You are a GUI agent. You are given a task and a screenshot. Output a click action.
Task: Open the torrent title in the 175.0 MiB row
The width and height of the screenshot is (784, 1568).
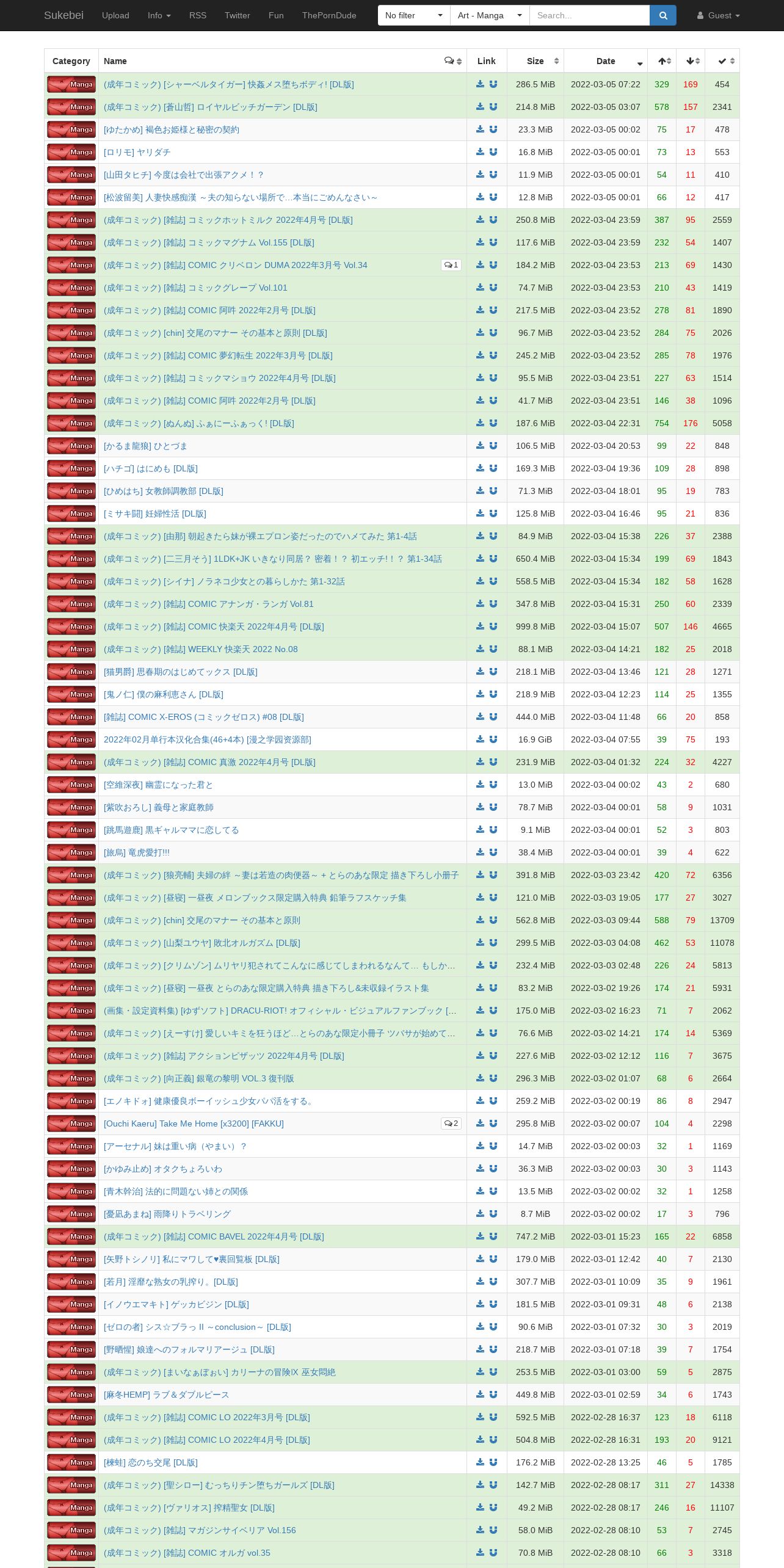[280, 1011]
